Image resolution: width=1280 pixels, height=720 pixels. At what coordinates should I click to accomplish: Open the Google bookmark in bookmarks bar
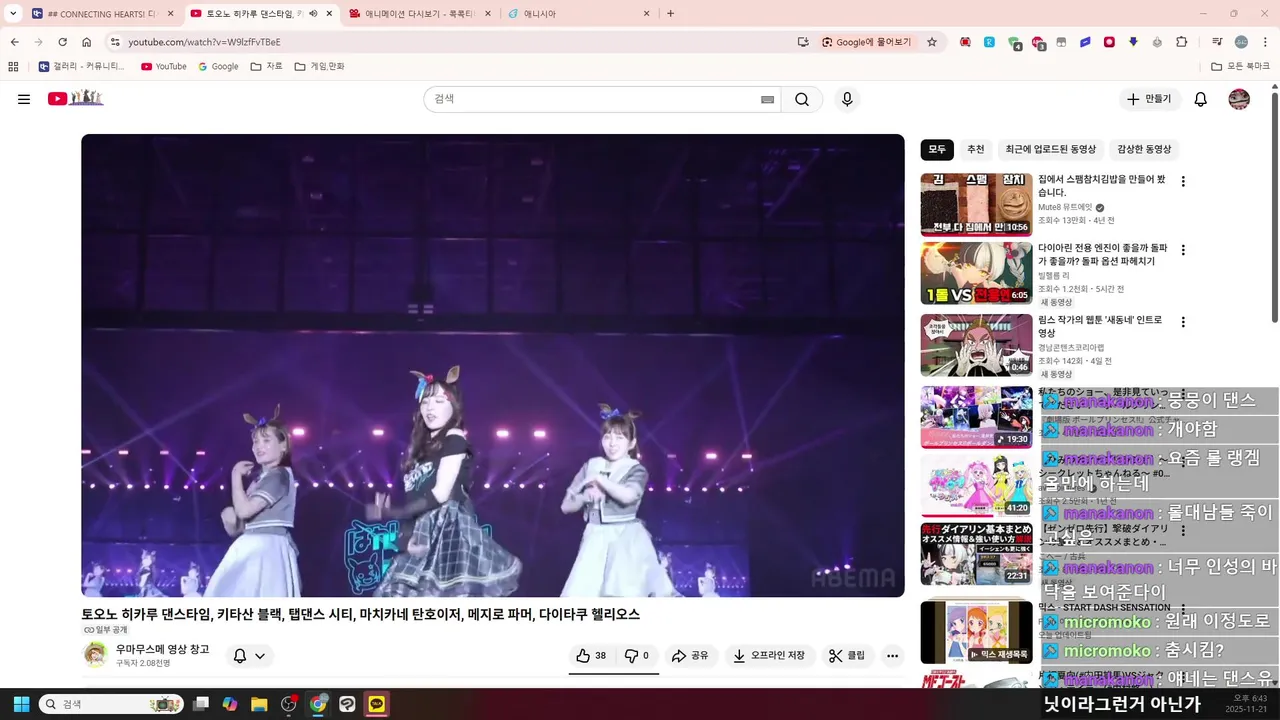point(218,66)
